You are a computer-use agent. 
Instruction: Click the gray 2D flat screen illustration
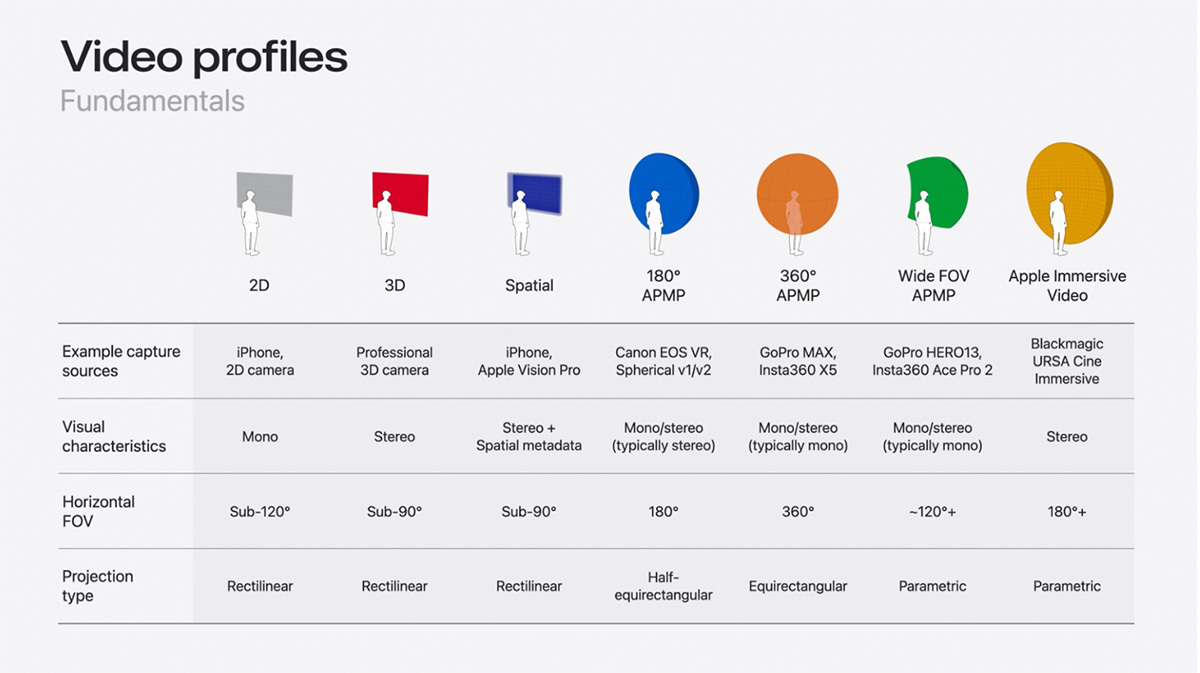point(267,194)
